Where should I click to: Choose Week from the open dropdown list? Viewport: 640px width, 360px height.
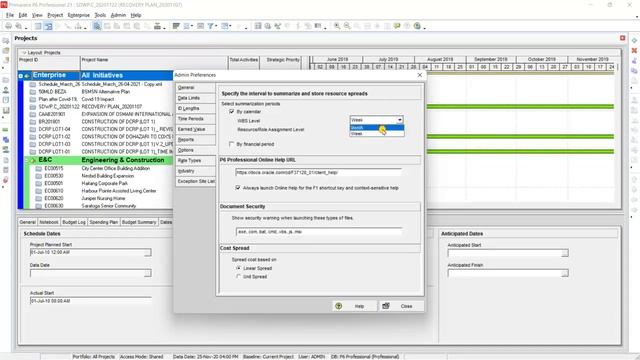pyautogui.click(x=377, y=133)
